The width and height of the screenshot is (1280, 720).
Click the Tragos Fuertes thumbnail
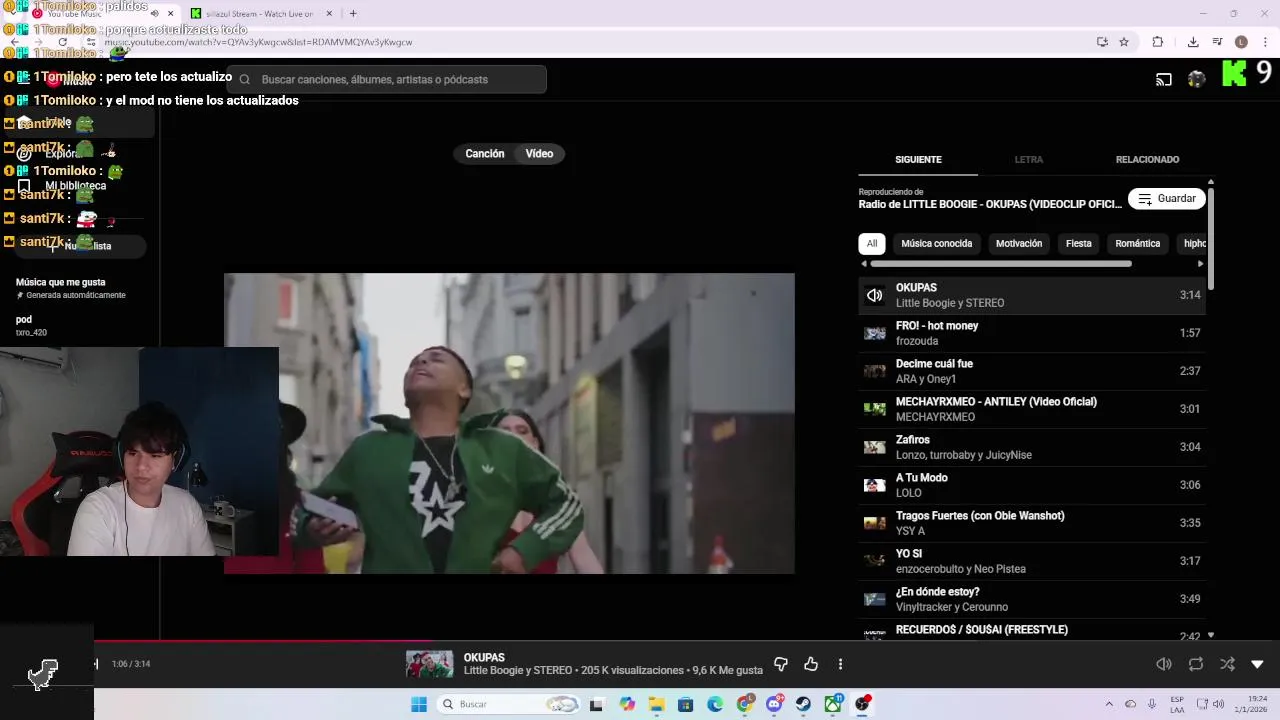875,523
